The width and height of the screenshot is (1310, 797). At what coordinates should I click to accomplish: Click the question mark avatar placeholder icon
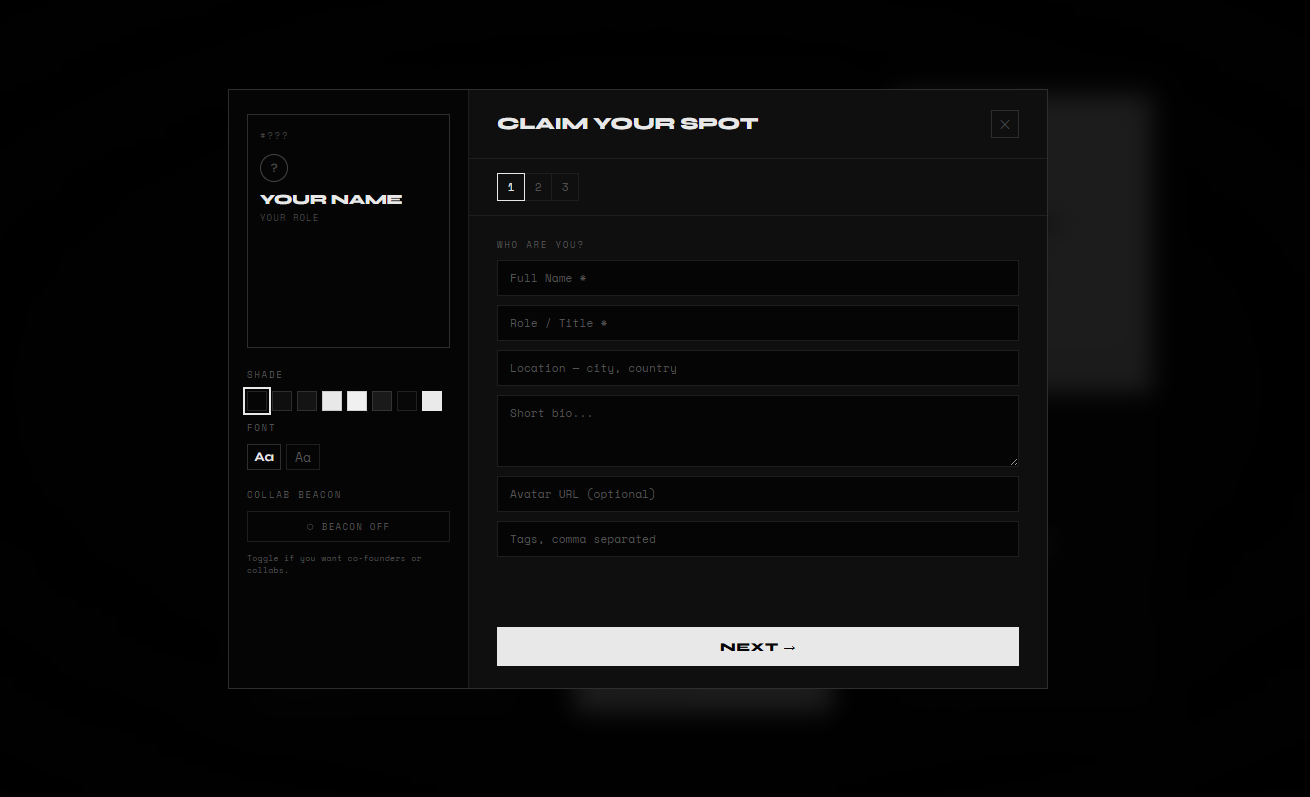pyautogui.click(x=273, y=167)
